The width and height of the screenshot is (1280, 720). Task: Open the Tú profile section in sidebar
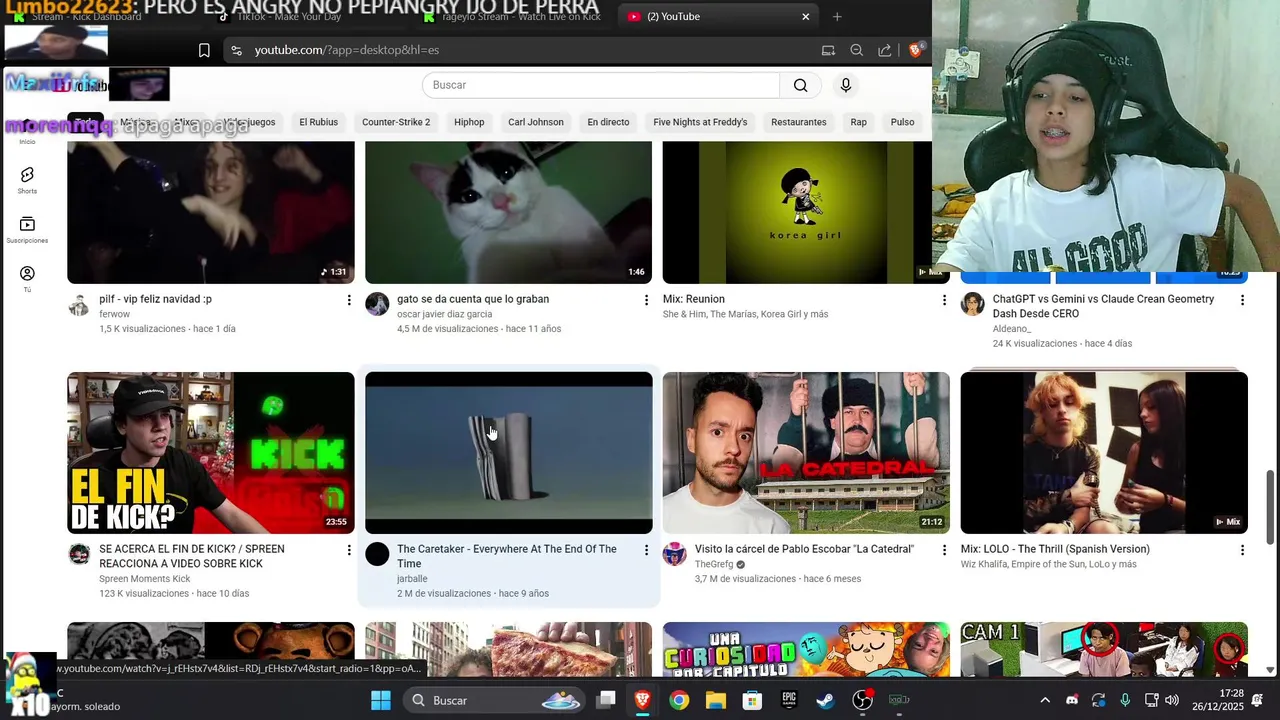27,279
